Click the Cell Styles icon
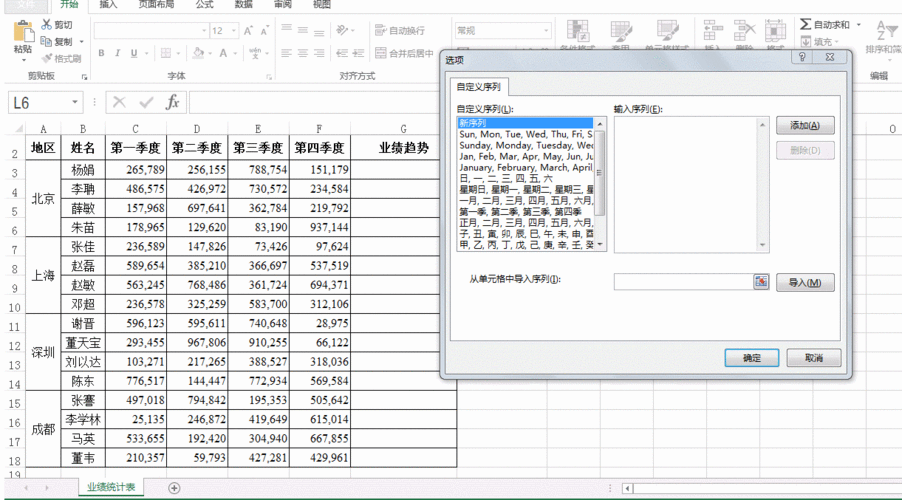This screenshot has height=500, width=902. (x=667, y=31)
